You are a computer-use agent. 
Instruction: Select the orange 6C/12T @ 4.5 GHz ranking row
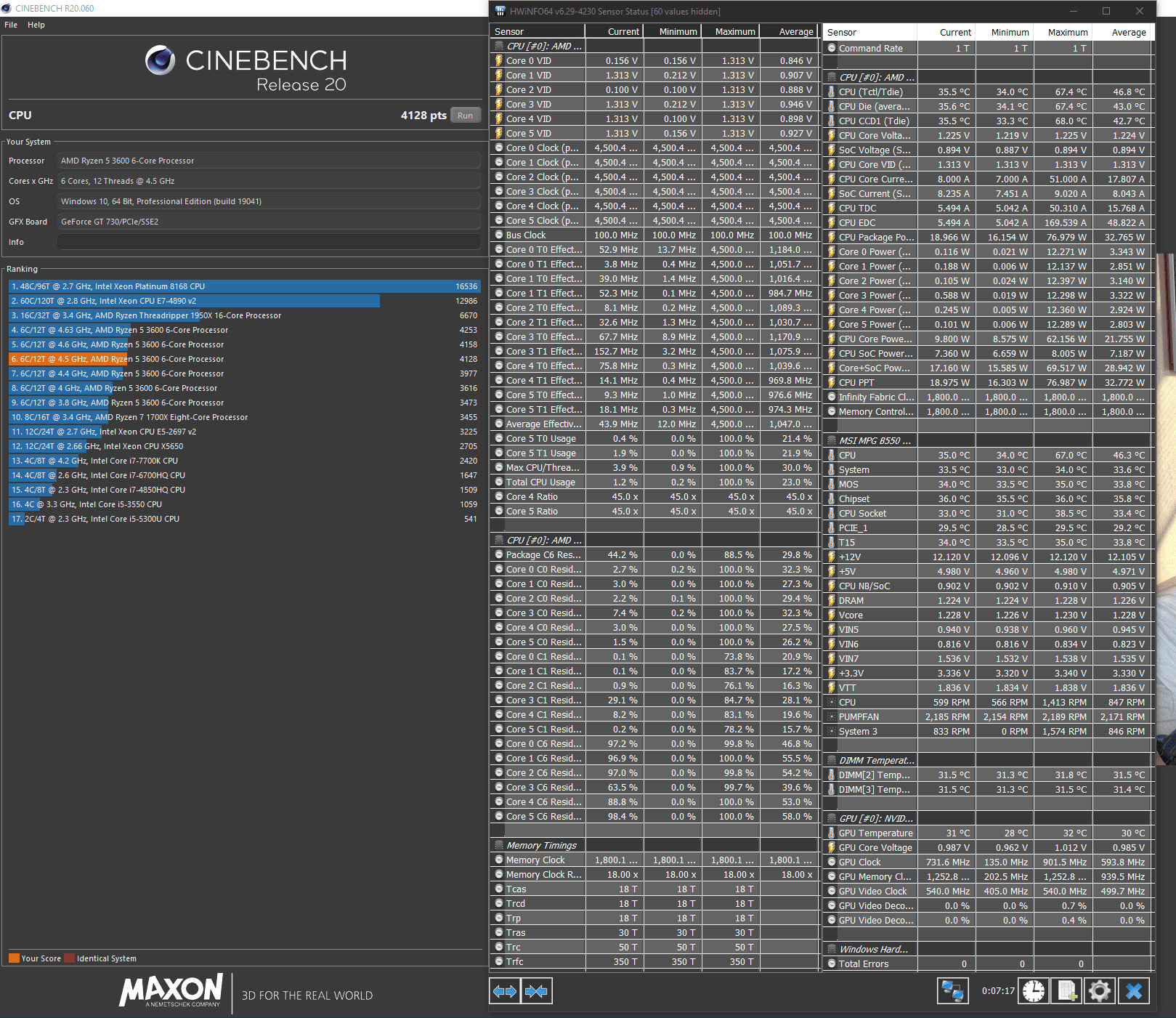244,359
